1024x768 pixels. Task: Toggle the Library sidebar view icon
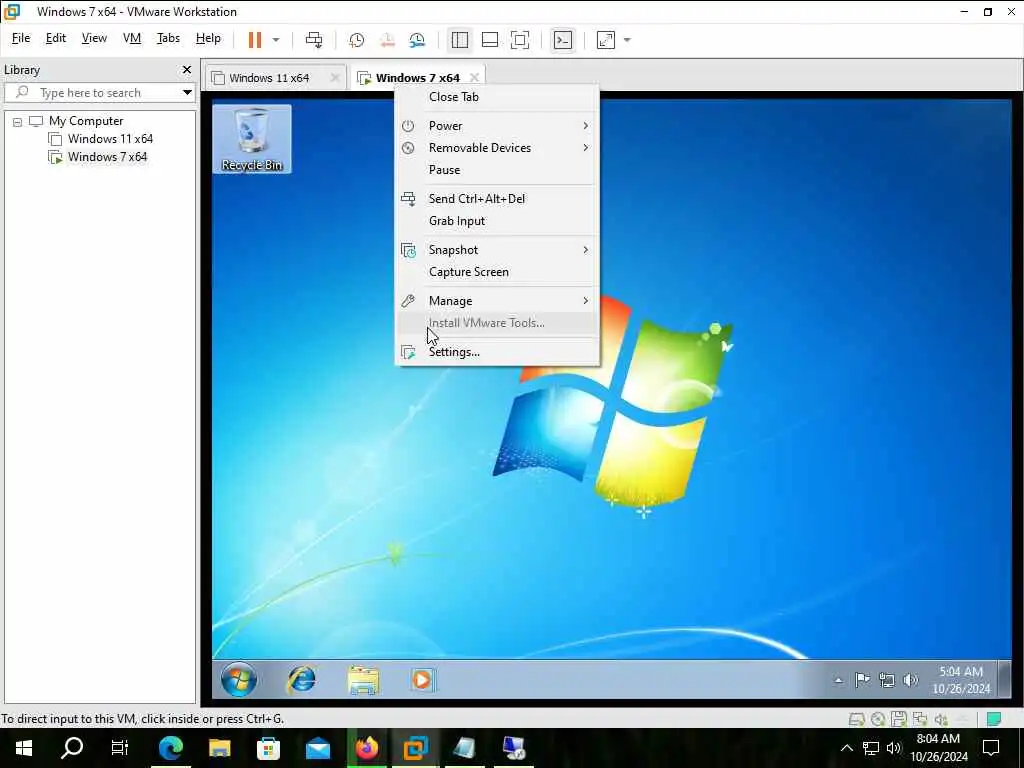pyautogui.click(x=460, y=40)
